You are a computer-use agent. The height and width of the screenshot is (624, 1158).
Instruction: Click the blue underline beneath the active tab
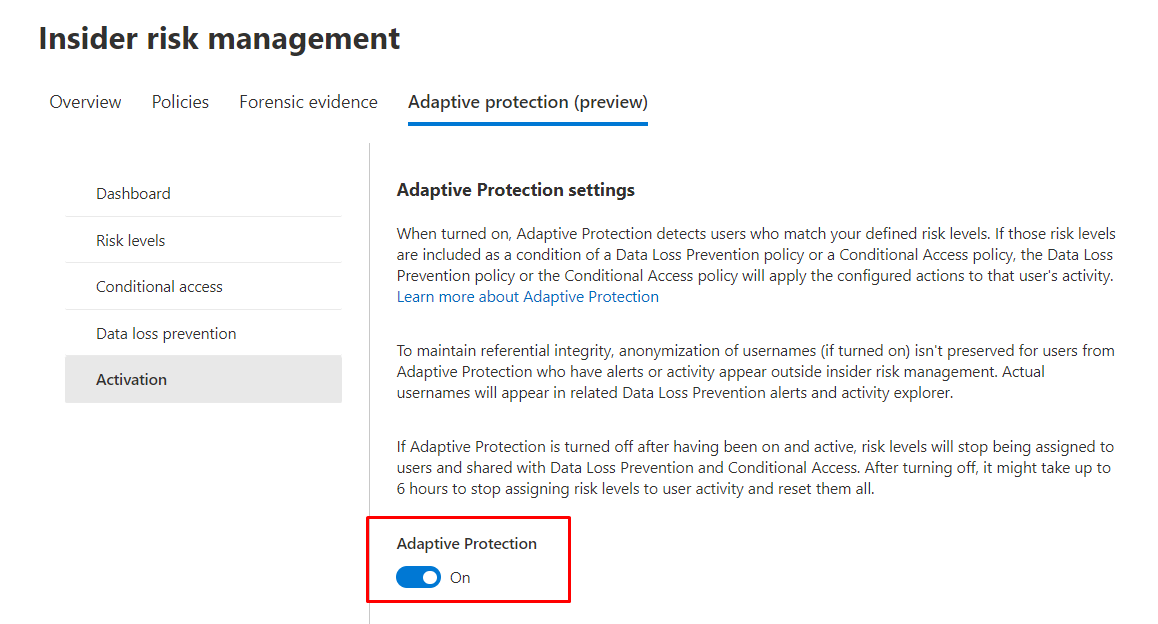(527, 124)
